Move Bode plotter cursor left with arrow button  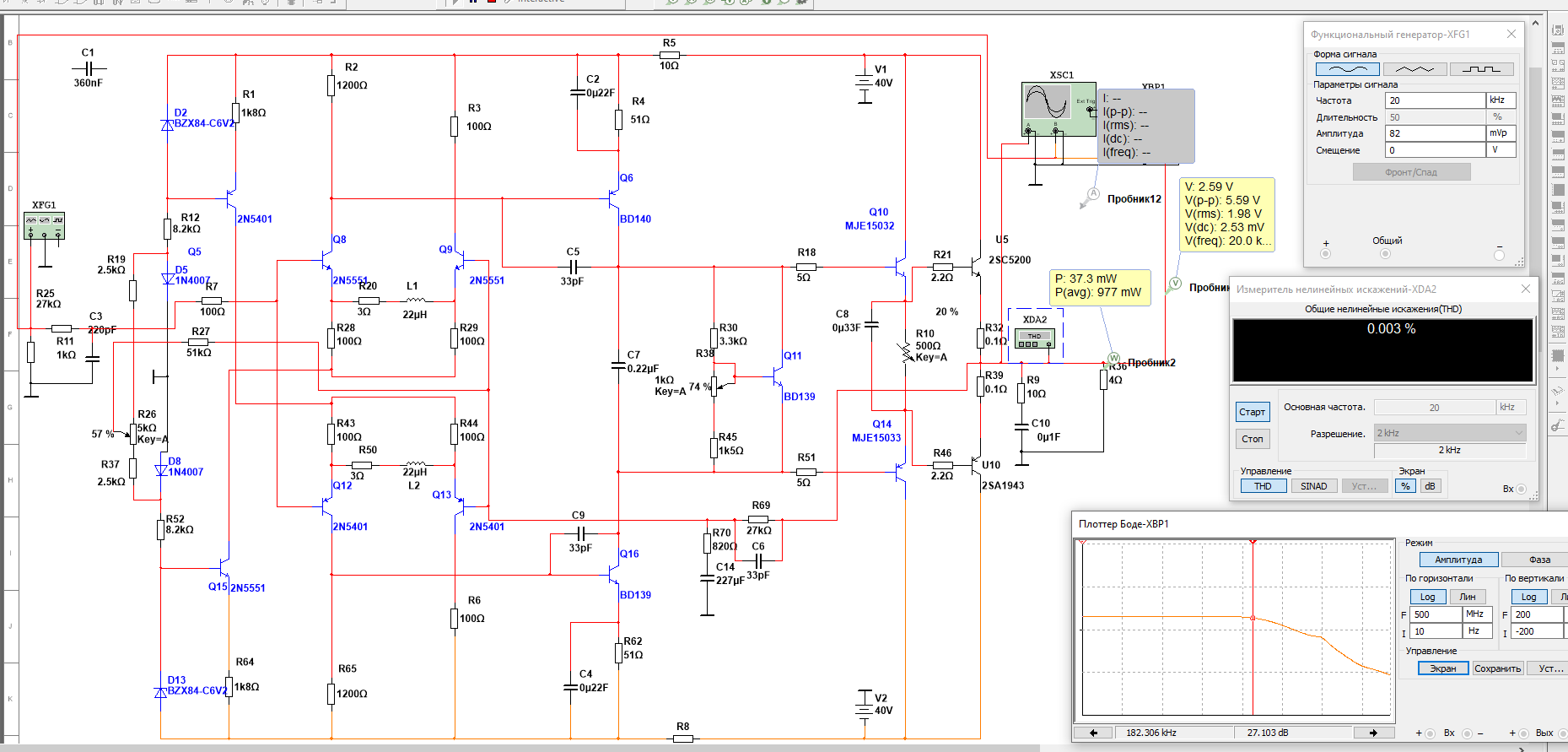coord(1094,733)
